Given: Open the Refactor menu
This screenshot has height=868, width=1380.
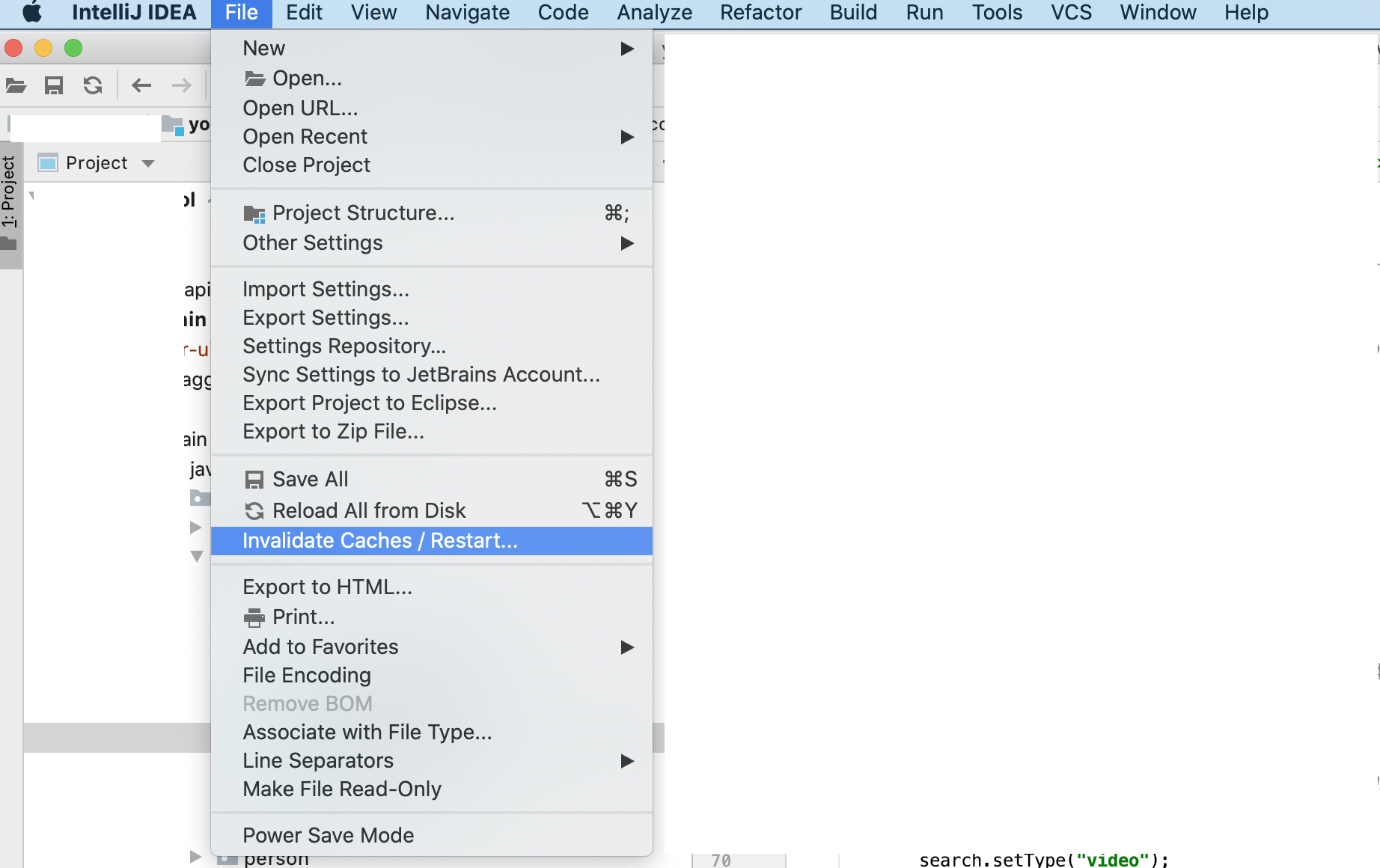Looking at the screenshot, I should pyautogui.click(x=760, y=13).
